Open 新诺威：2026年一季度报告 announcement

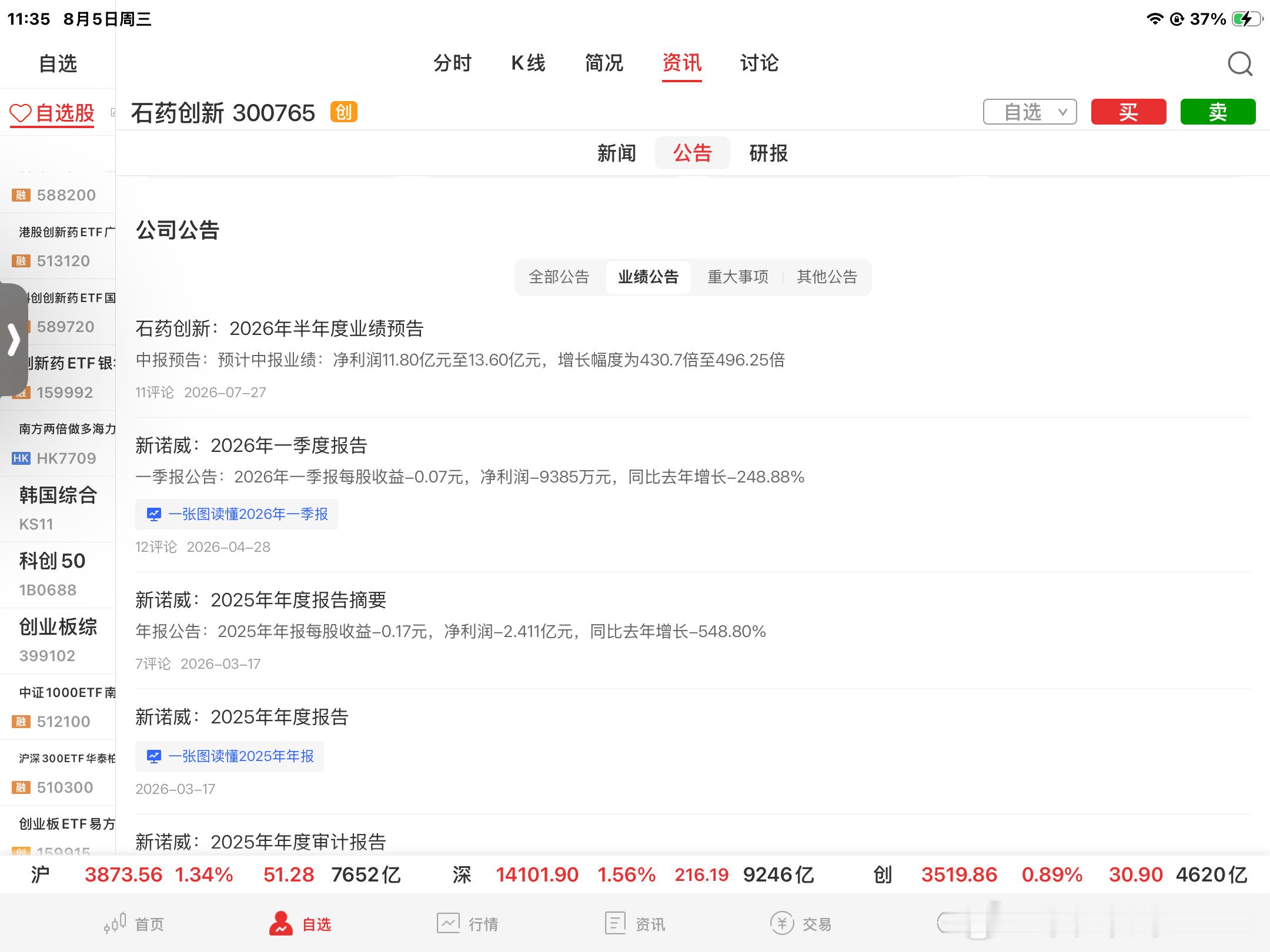251,445
